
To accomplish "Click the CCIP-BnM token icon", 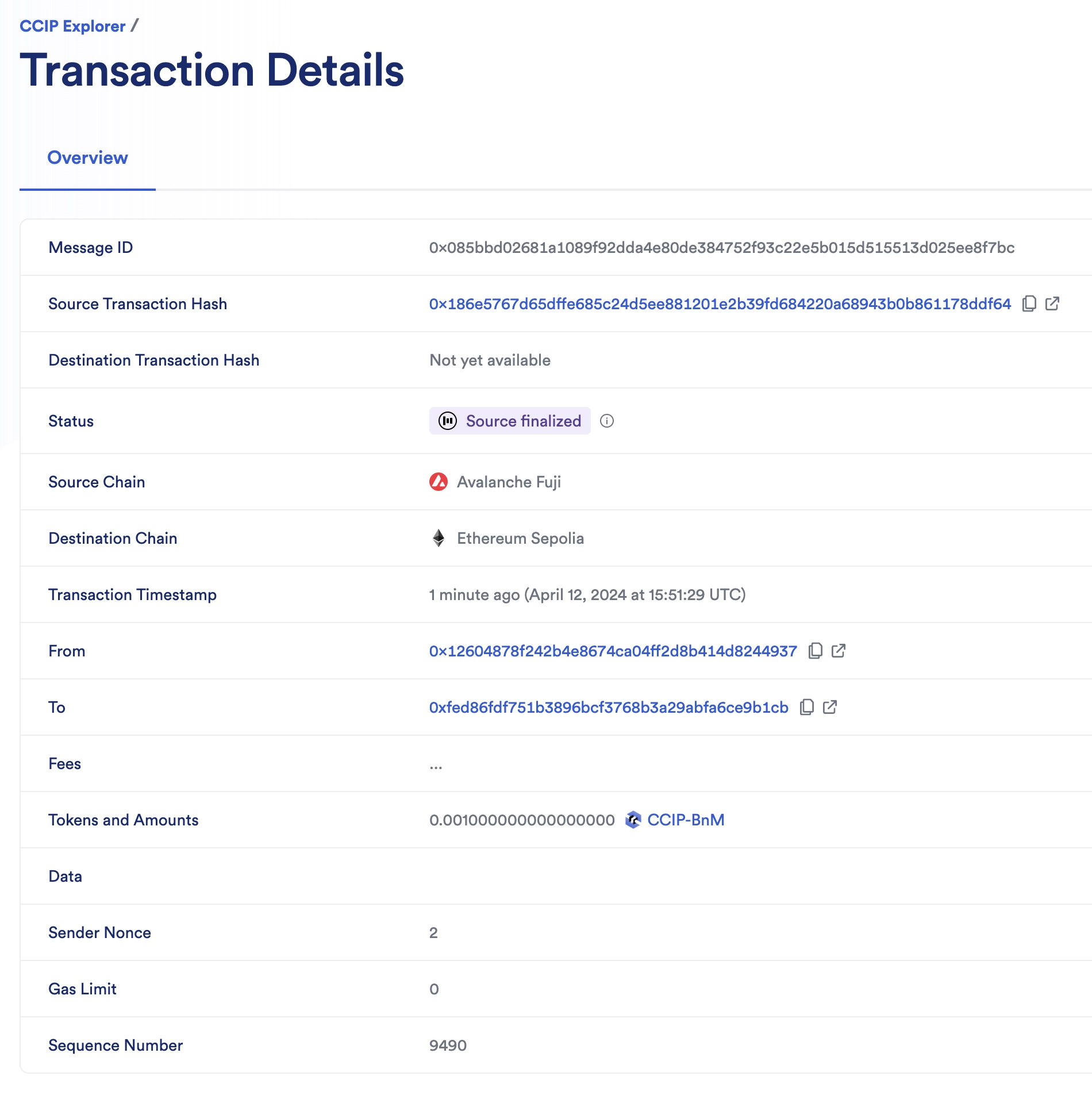I will pos(632,820).
